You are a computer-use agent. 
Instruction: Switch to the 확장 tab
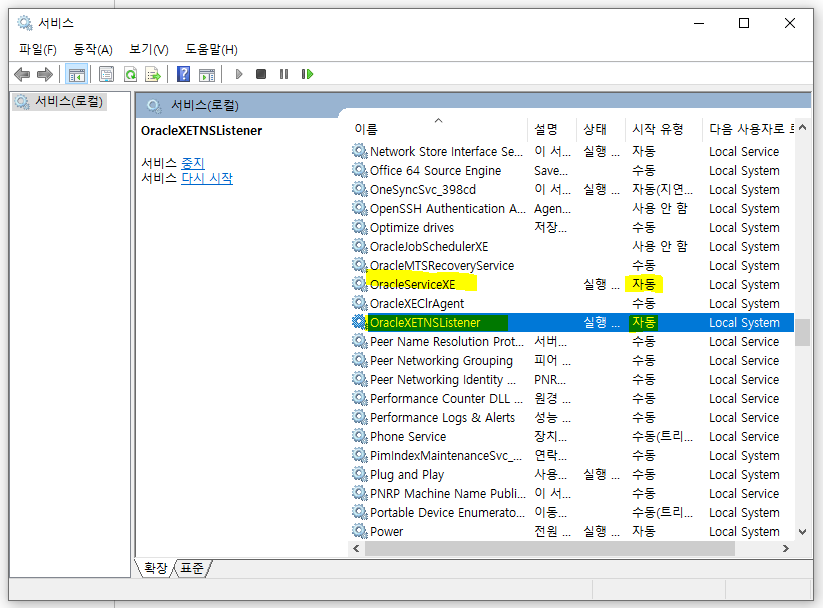coord(155,568)
